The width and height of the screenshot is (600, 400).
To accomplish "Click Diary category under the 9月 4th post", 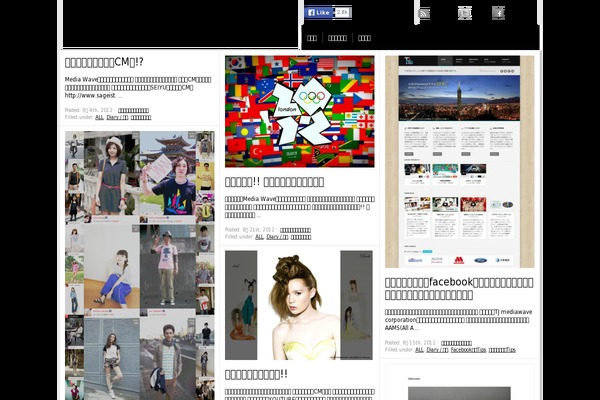I will tap(117, 117).
